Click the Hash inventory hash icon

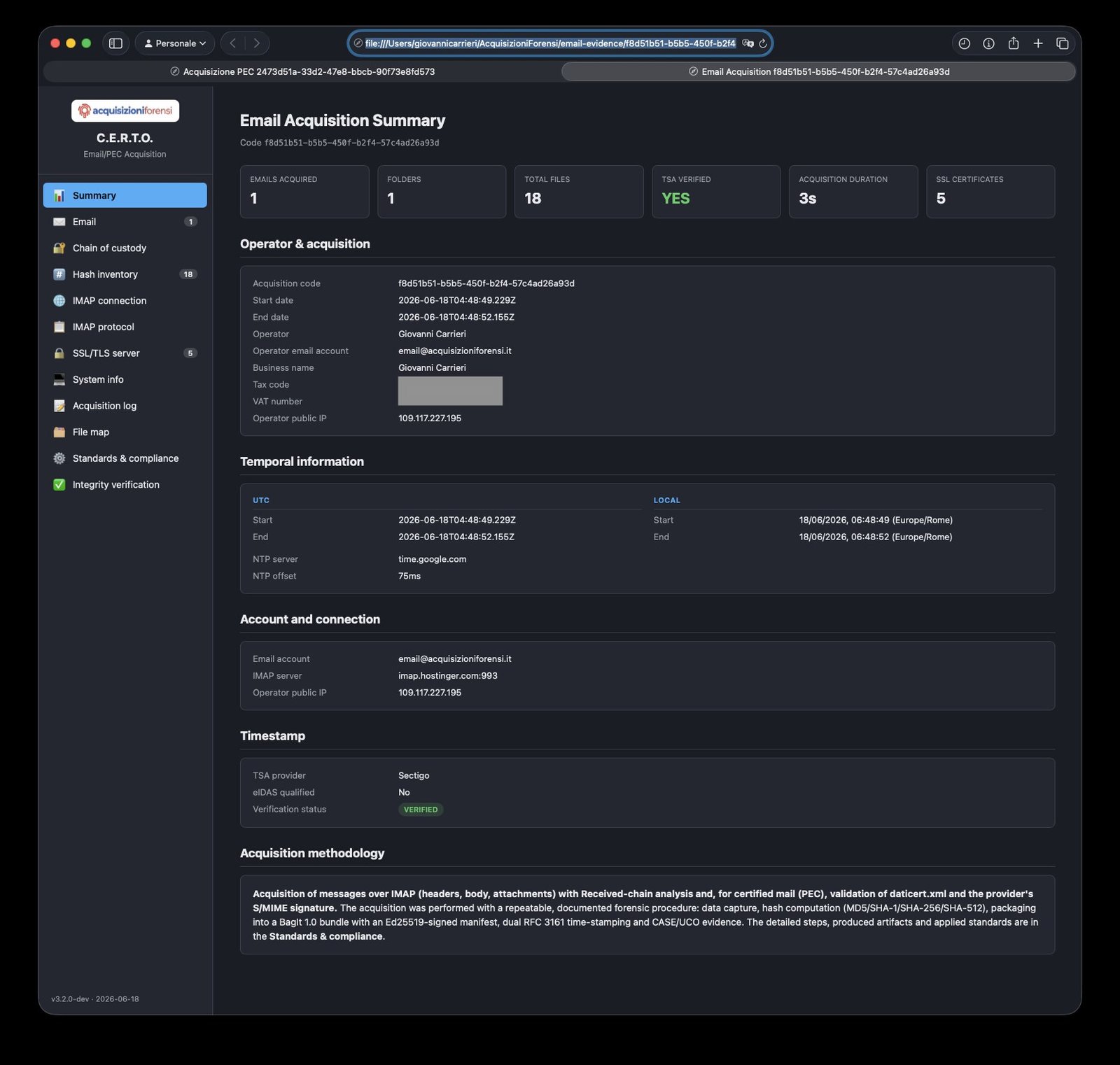[59, 274]
